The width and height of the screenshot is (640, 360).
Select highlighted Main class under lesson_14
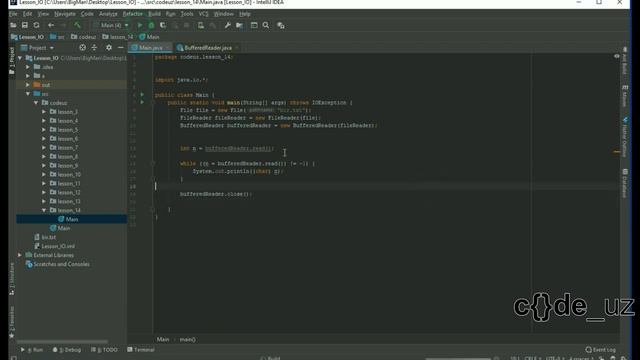(71, 219)
